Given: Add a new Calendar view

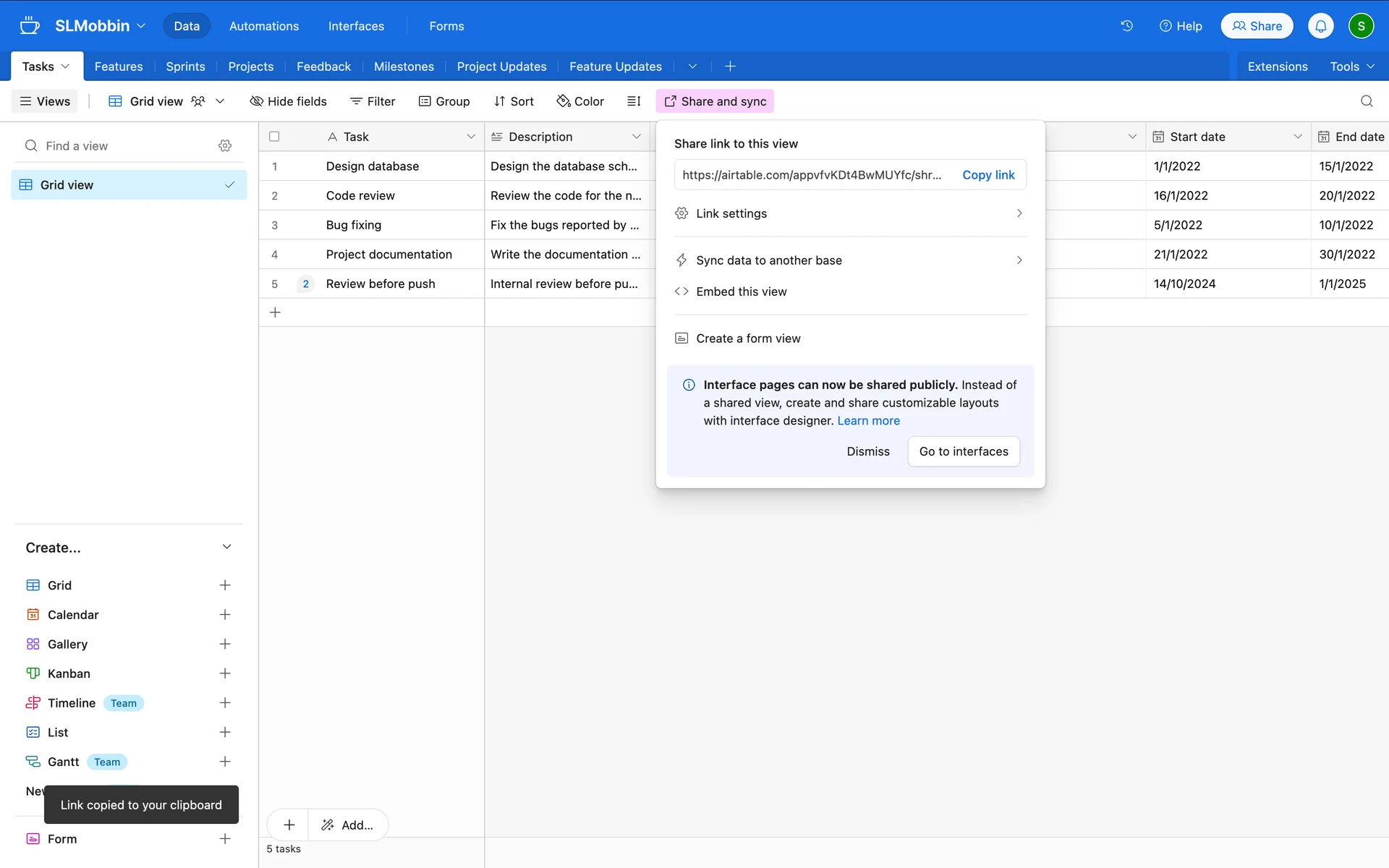Looking at the screenshot, I should tap(225, 615).
